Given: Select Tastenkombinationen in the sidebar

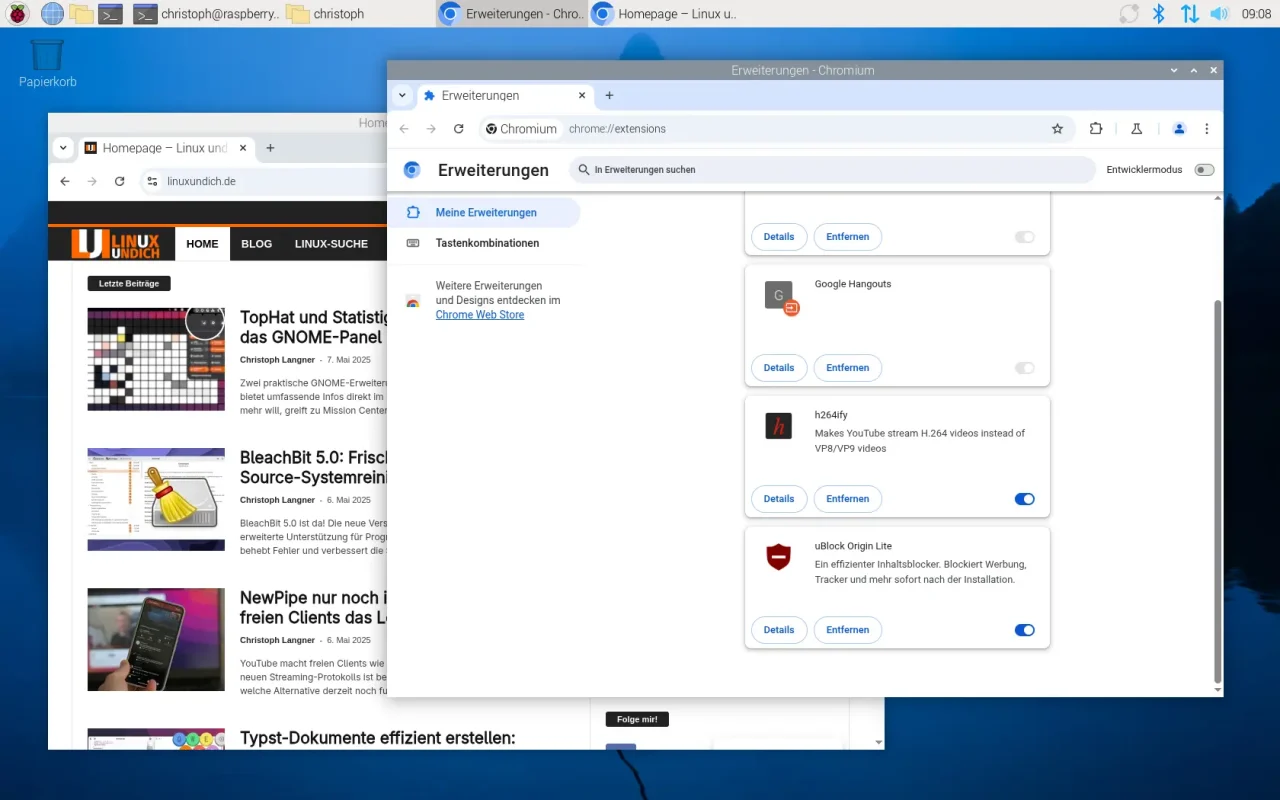Looking at the screenshot, I should 487,243.
